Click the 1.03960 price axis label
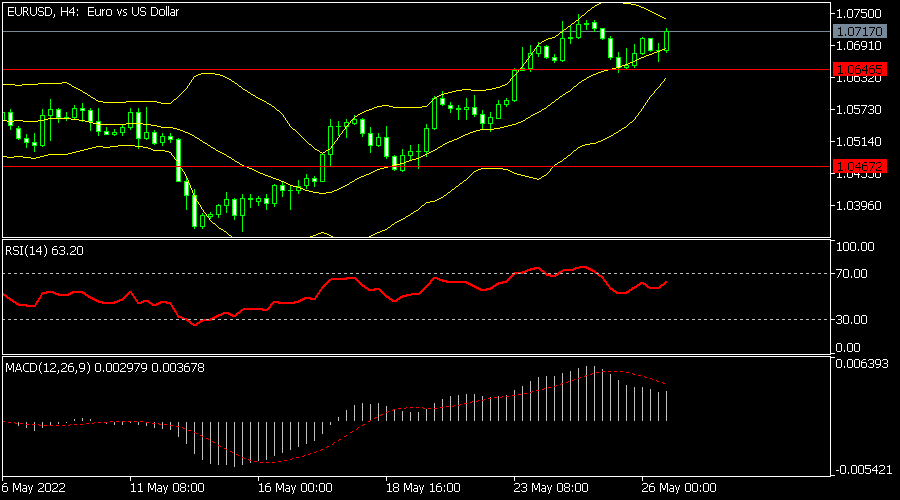 coord(859,206)
